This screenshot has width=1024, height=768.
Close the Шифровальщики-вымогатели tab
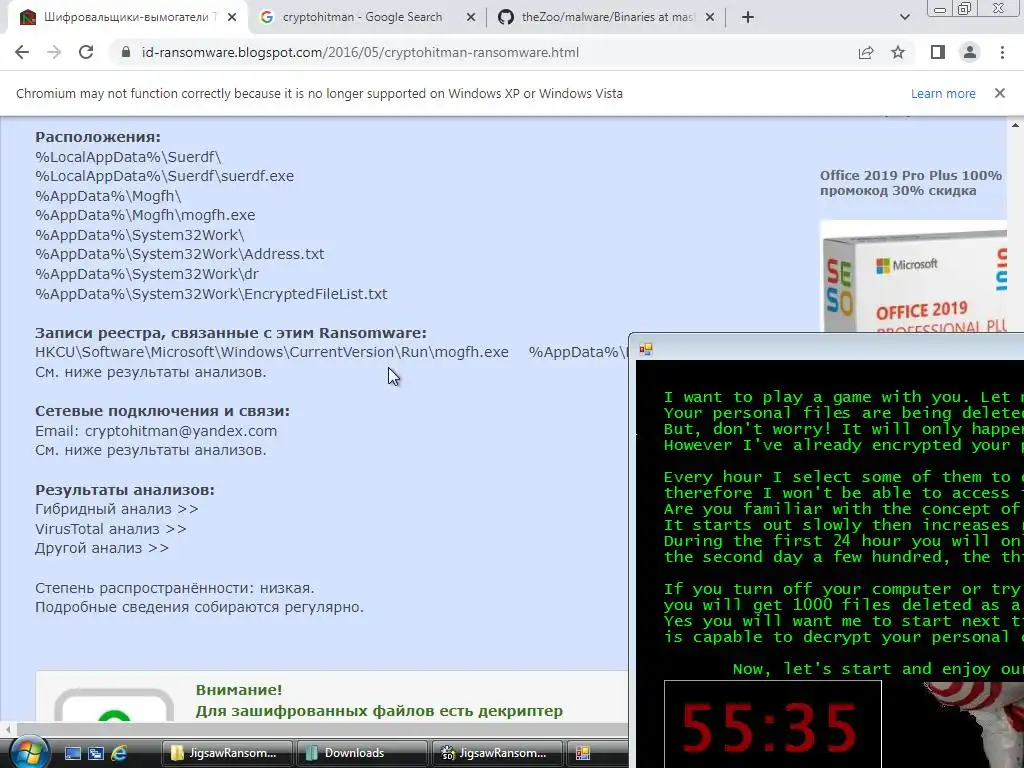pyautogui.click(x=232, y=18)
